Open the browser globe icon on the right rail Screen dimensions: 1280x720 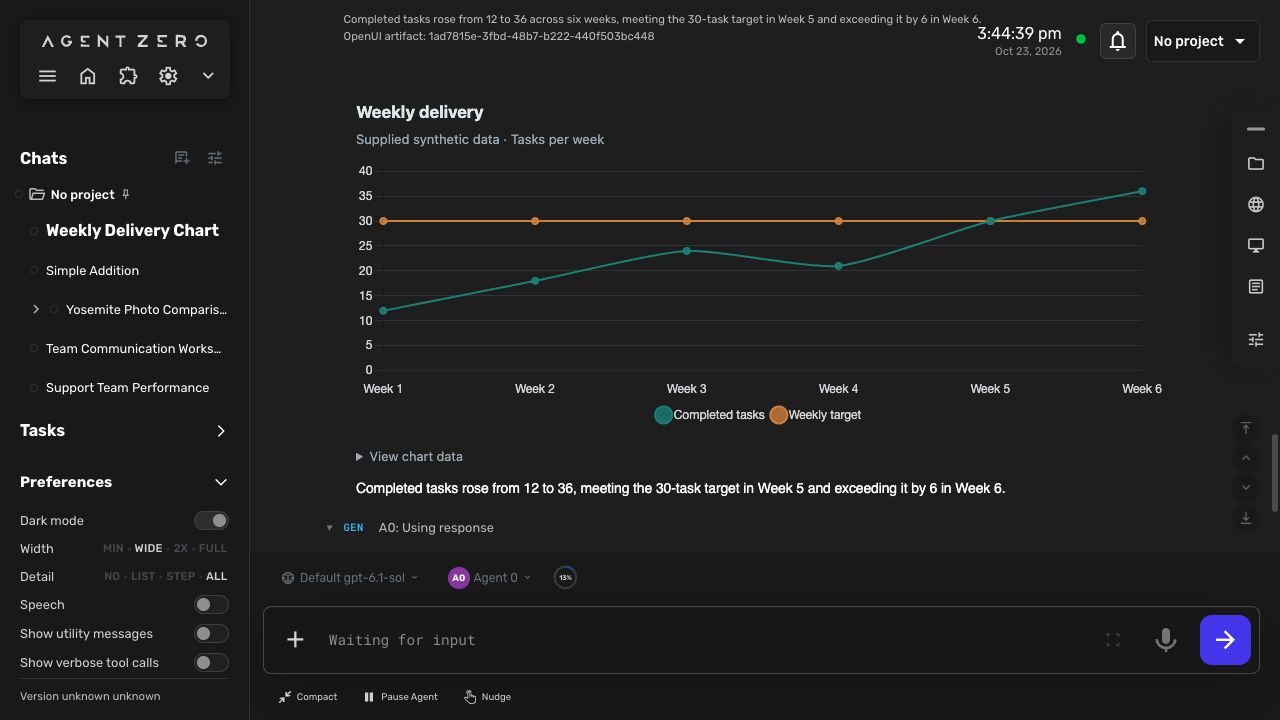(x=1256, y=205)
